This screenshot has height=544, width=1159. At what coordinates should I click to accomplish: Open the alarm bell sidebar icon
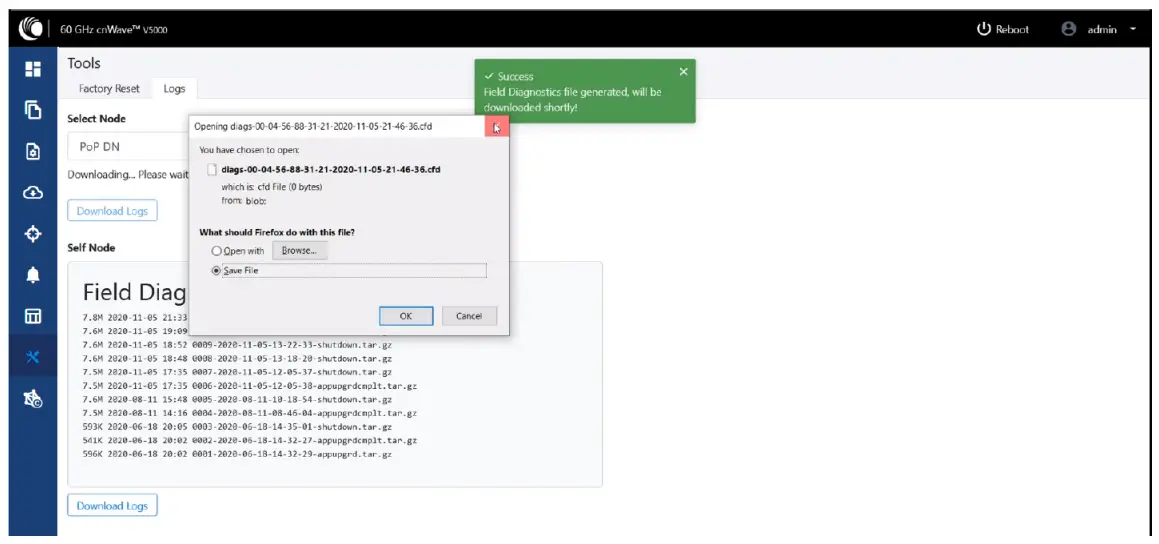coord(33,275)
